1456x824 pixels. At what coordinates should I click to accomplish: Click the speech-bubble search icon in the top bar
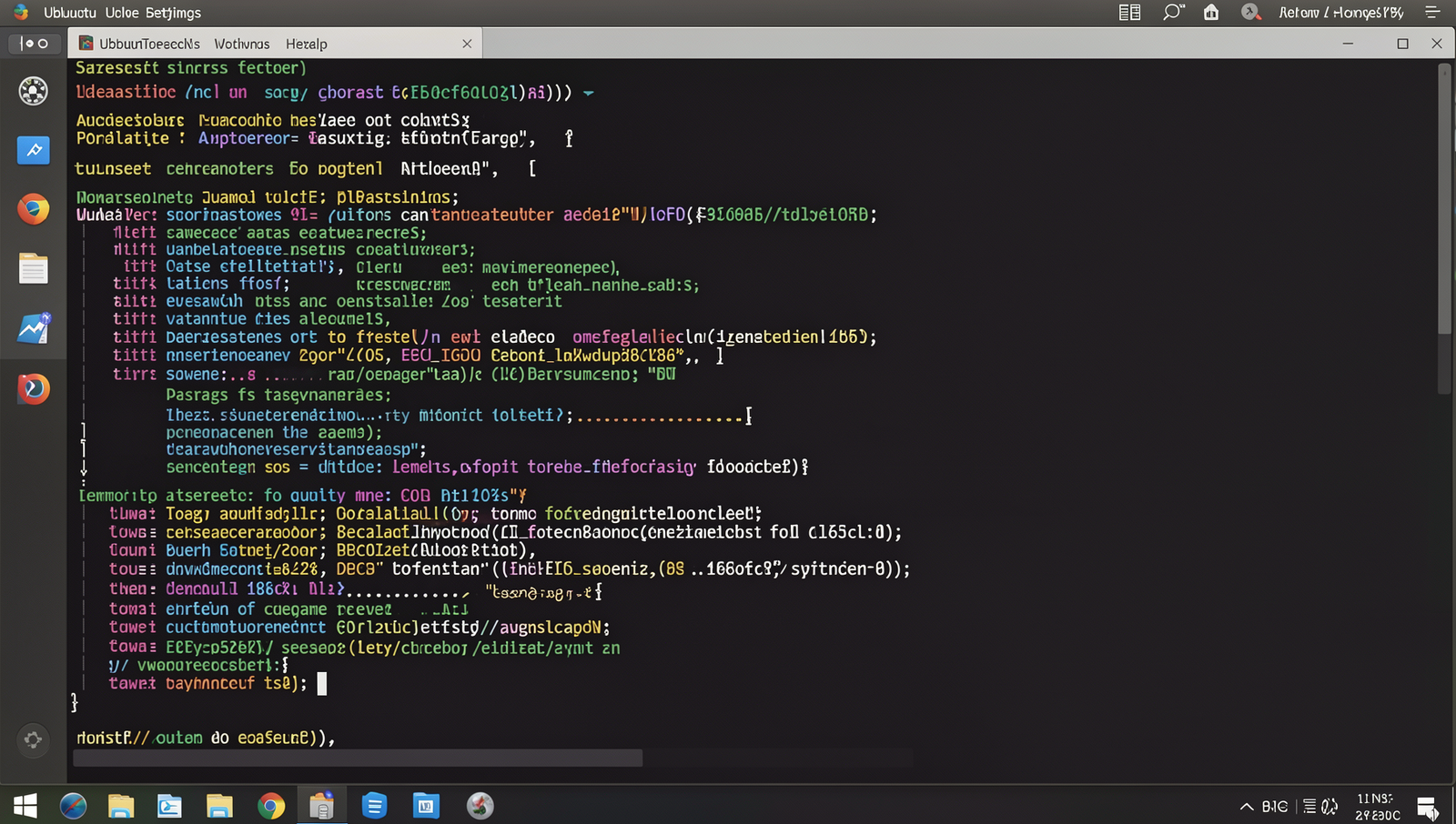[1173, 13]
